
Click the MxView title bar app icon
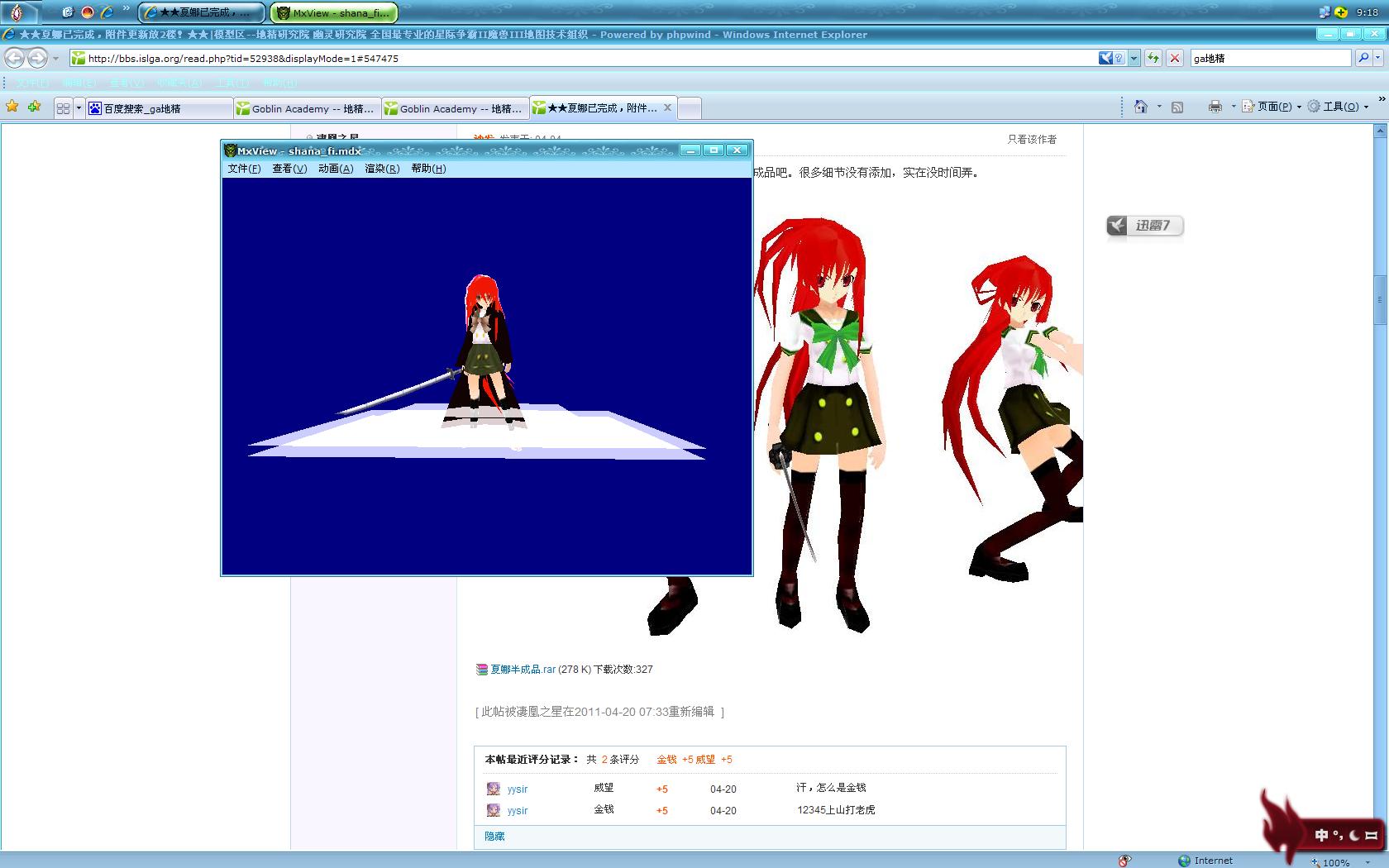(231, 150)
